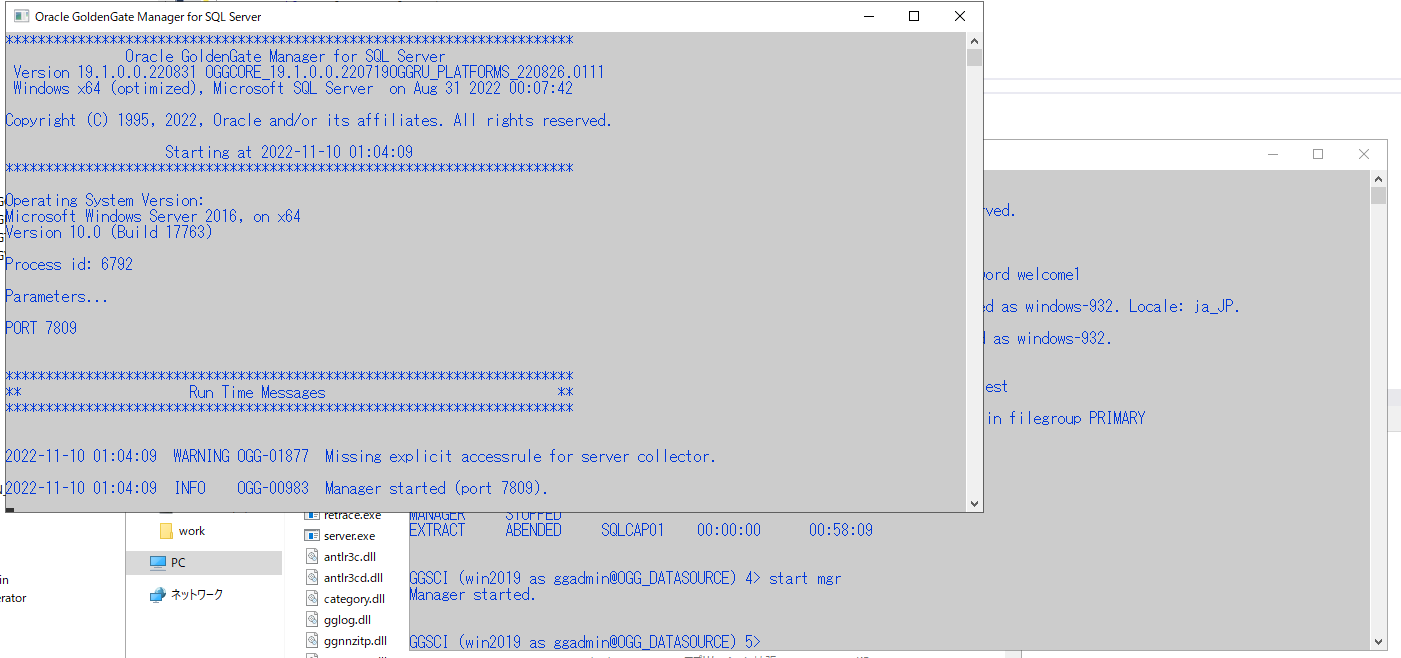Click the Manager window scrollbar down arrow
The image size is (1401, 658).
(x=974, y=503)
